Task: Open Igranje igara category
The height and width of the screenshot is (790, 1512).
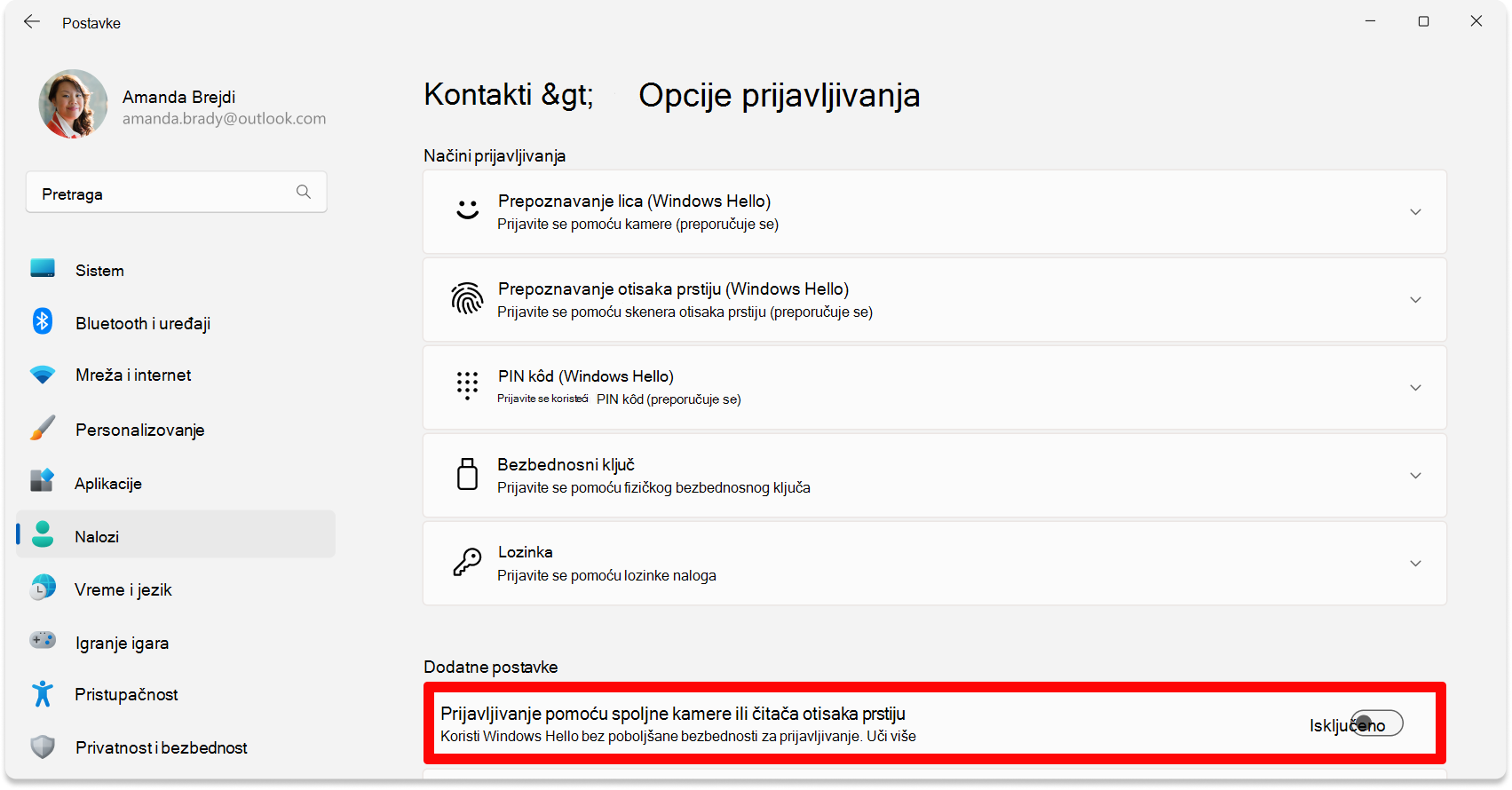Action: [x=176, y=643]
